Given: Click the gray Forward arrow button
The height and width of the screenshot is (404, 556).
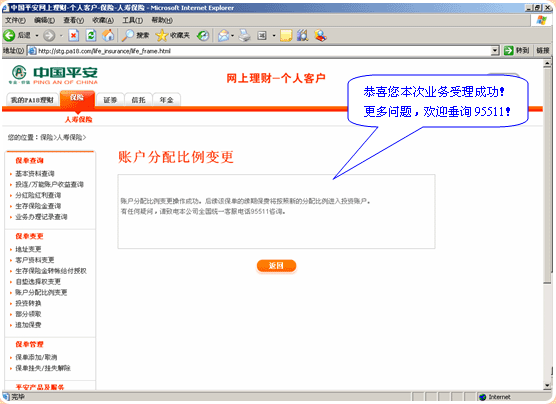Looking at the screenshot, I should pyautogui.click(x=49, y=35).
